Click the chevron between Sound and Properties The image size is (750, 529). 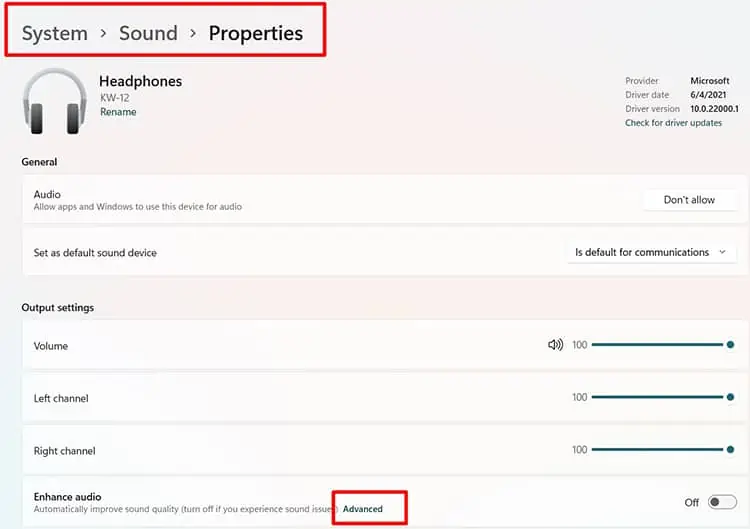click(193, 33)
